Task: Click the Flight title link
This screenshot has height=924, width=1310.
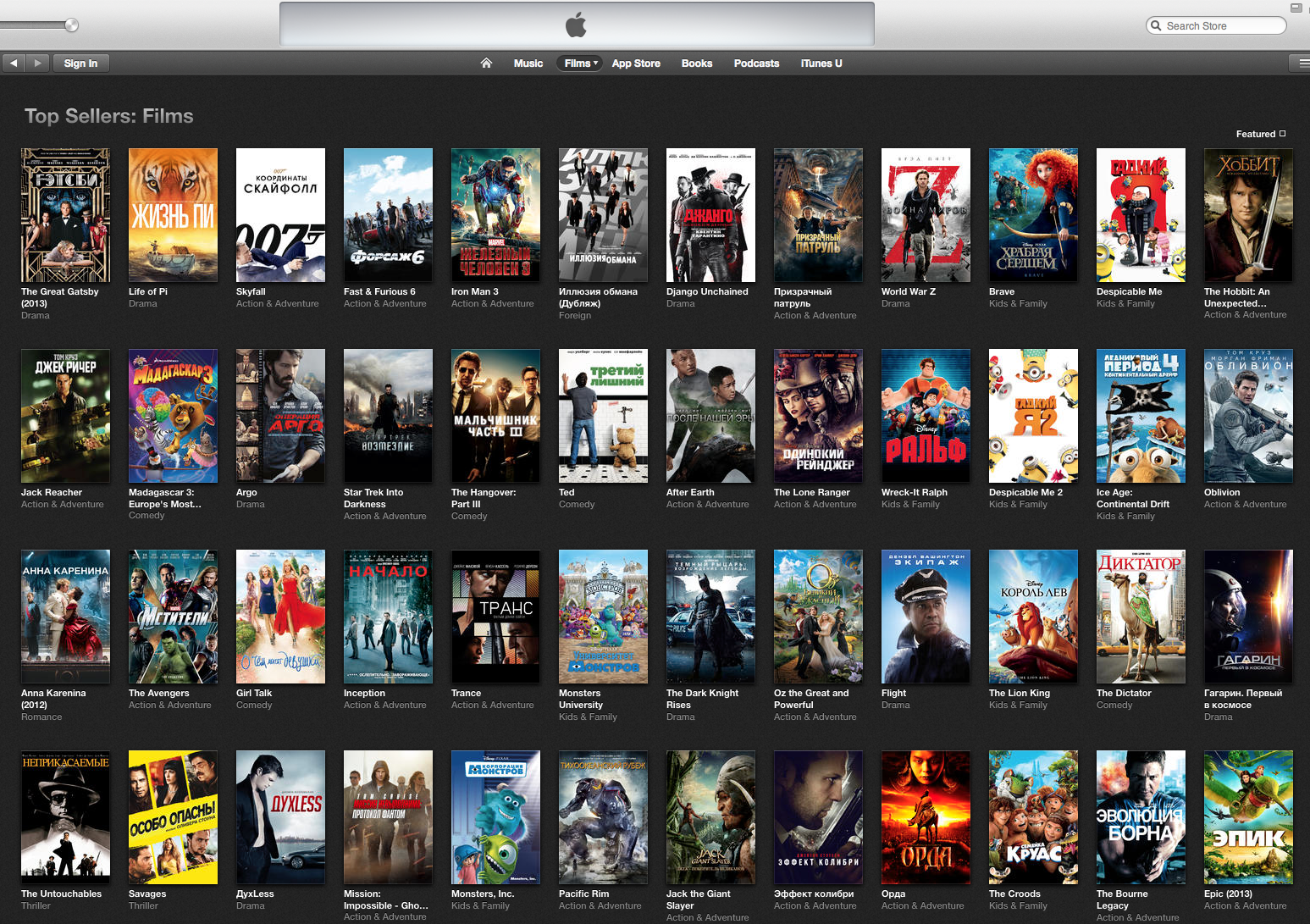Action: click(893, 694)
